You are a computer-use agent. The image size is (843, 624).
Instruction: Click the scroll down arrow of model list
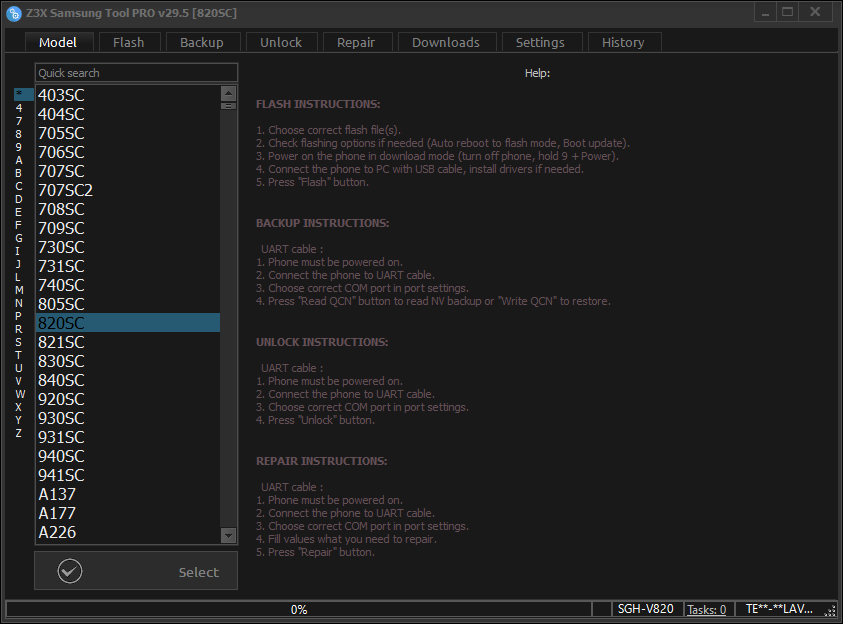coord(228,536)
